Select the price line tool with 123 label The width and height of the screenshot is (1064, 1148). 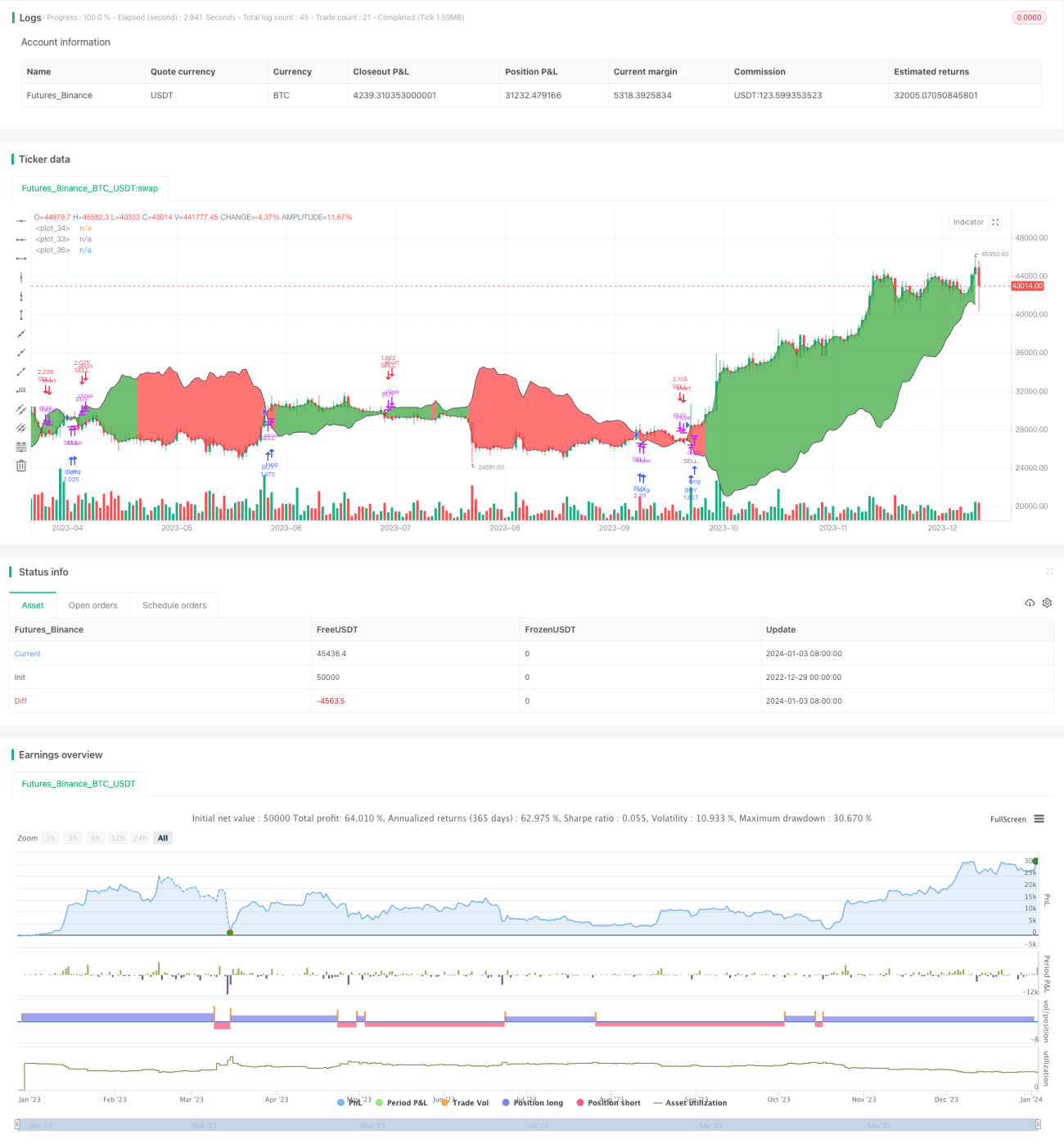[x=21, y=390]
